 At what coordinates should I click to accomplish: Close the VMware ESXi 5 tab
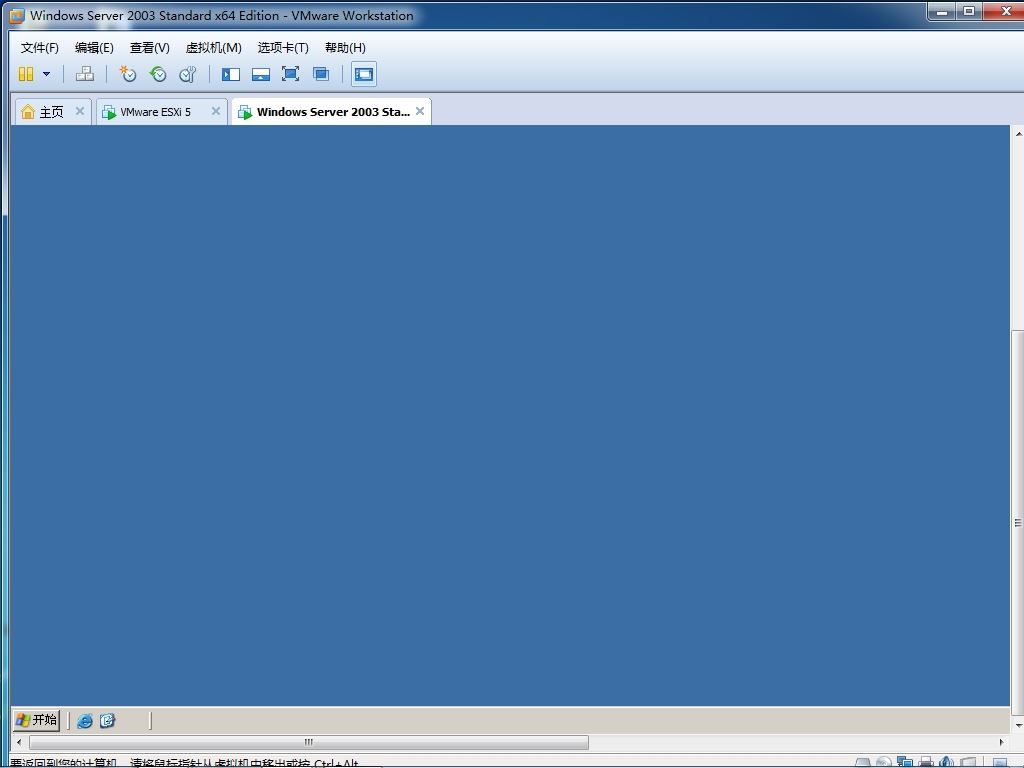(216, 111)
